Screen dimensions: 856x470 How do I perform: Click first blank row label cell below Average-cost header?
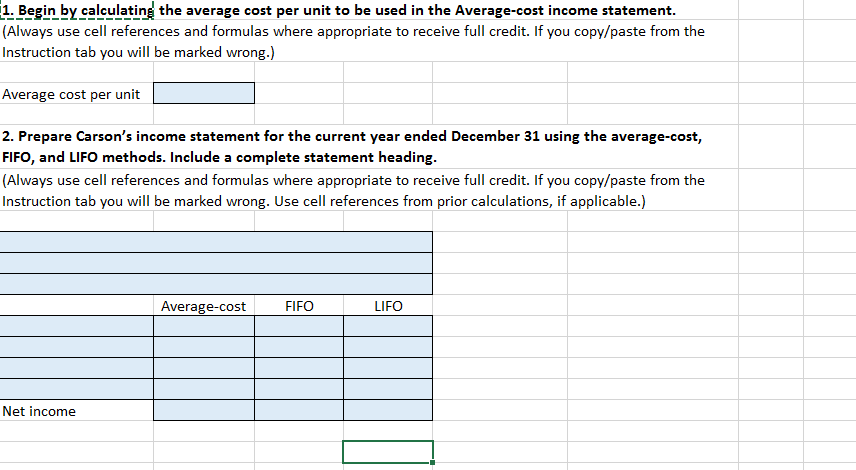pos(76,326)
